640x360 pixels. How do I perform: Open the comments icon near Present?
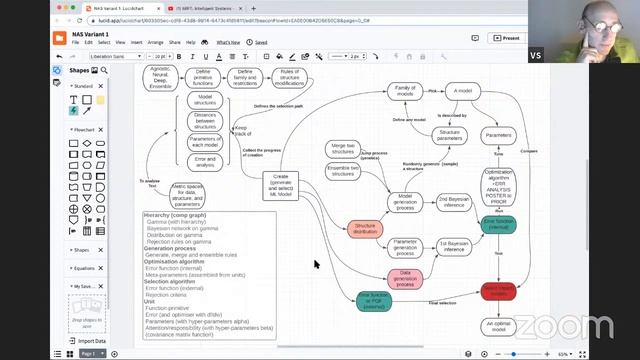[475, 38]
